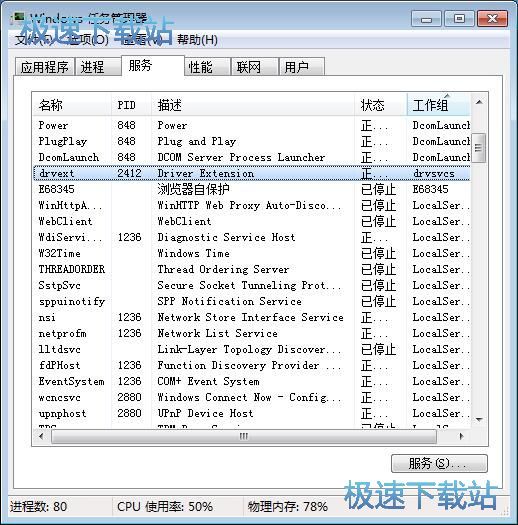Select the netprofm service row
518x525 pixels.
point(251,333)
